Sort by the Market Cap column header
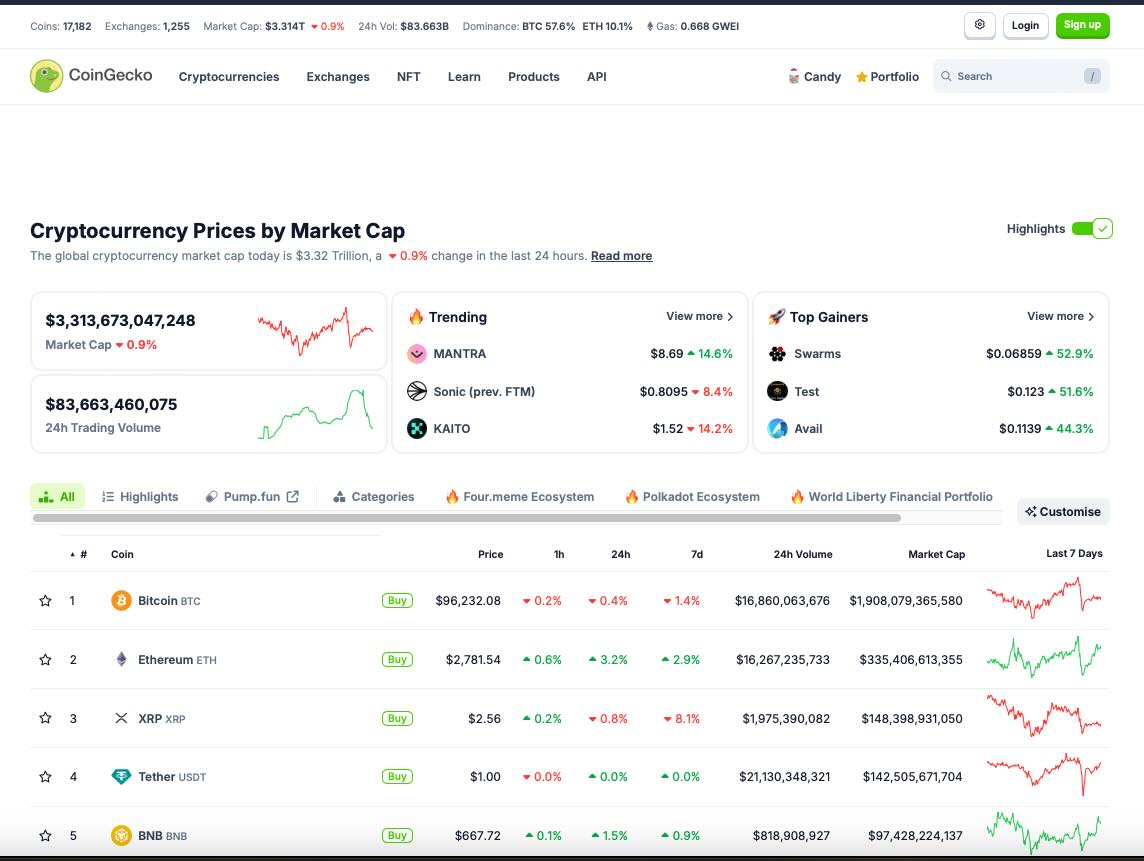This screenshot has width=1144, height=861. click(936, 555)
